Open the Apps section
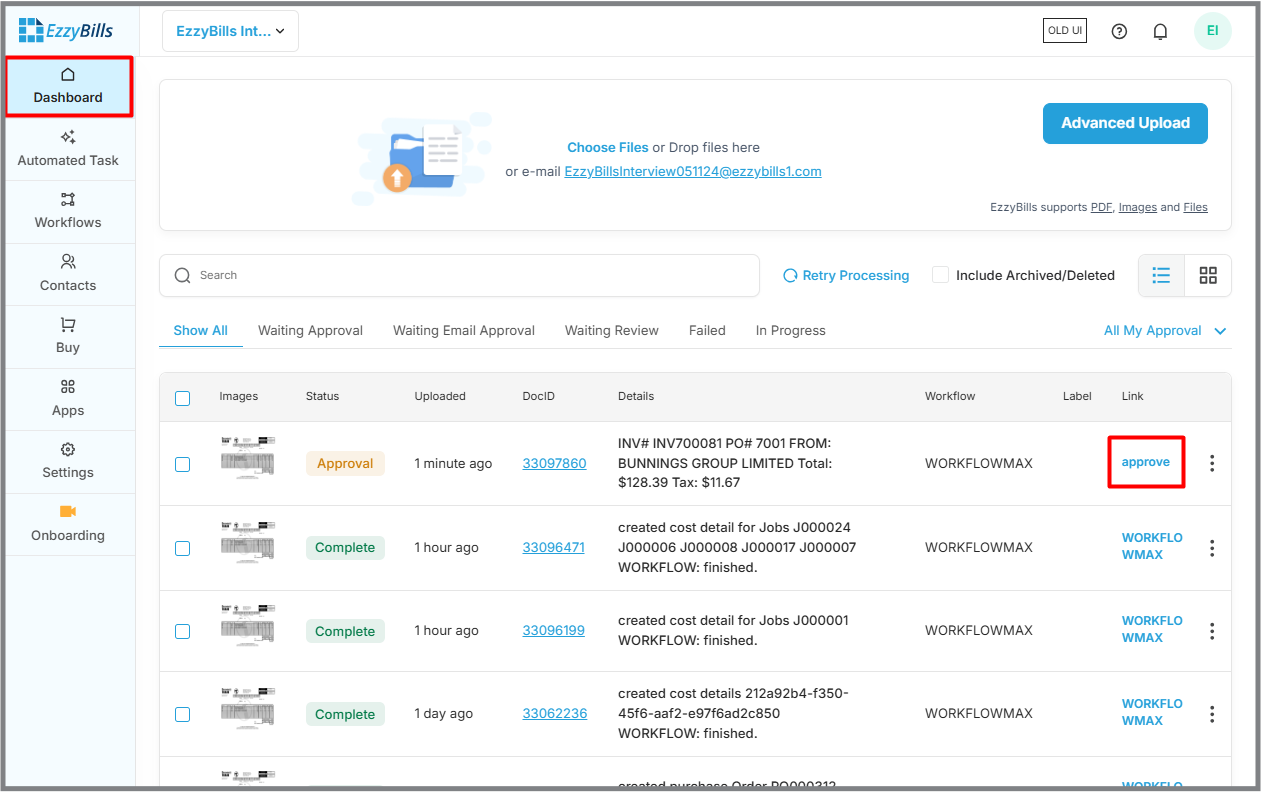This screenshot has height=792, width=1261. (x=68, y=399)
